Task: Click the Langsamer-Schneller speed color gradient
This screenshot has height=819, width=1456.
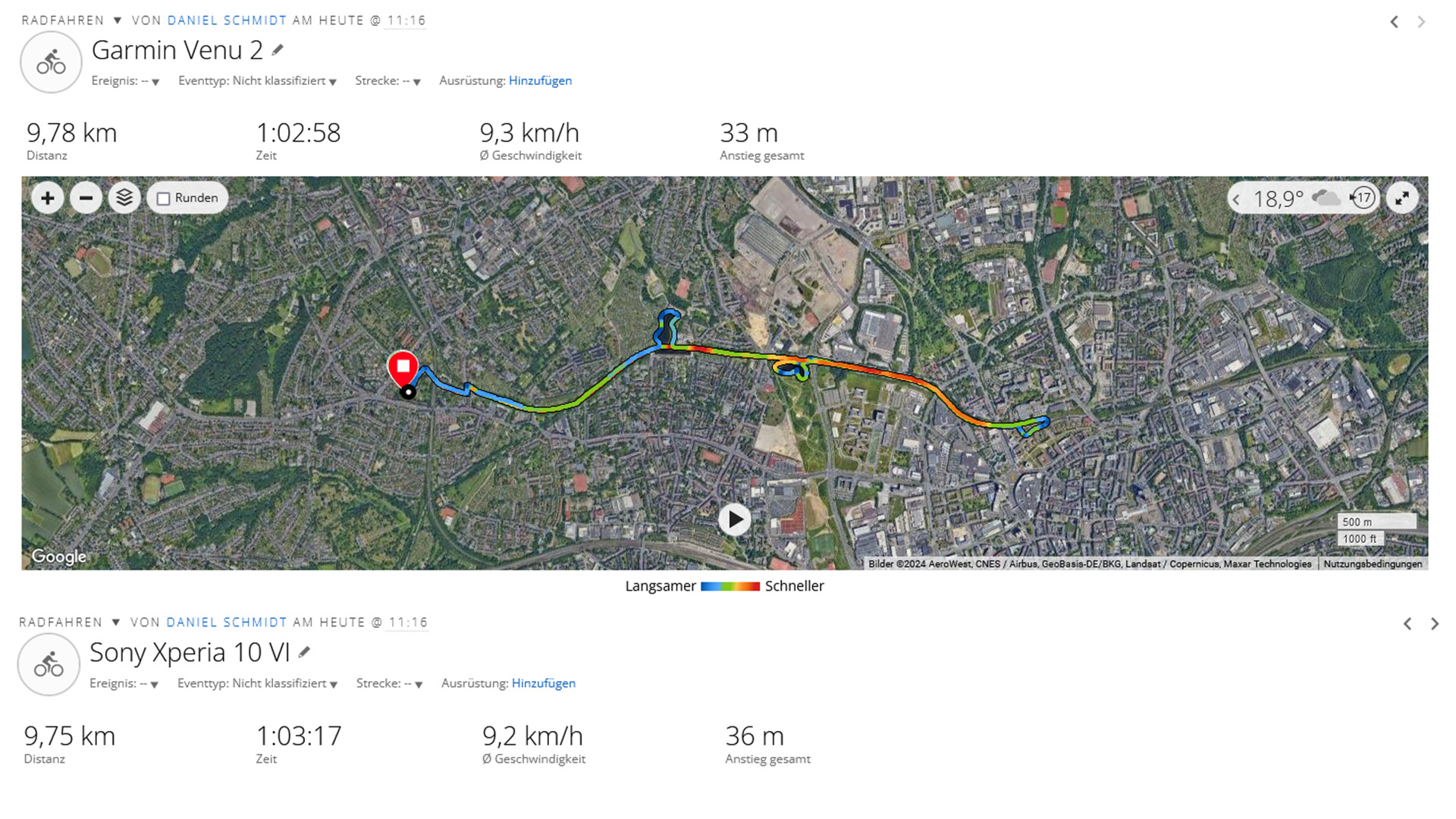Action: click(x=730, y=586)
